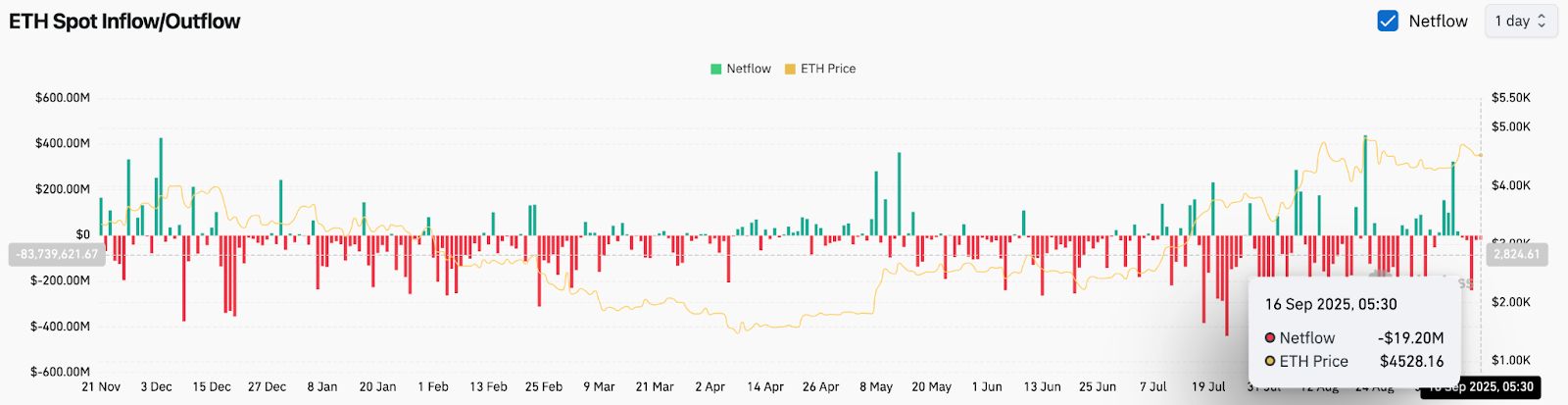This screenshot has width=1568, height=405.
Task: Click the red Netflow dot in tooltip
Action: pos(1270,337)
